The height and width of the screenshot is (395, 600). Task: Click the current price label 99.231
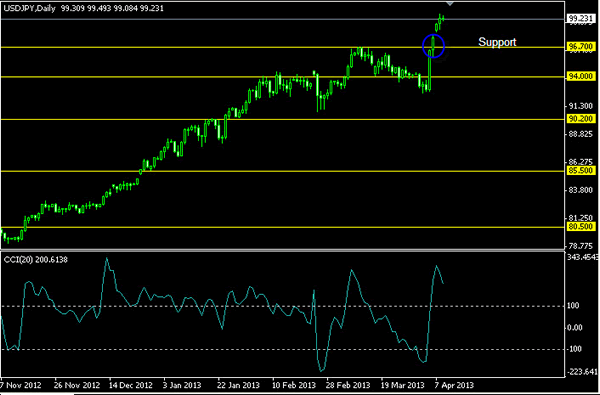click(x=580, y=19)
